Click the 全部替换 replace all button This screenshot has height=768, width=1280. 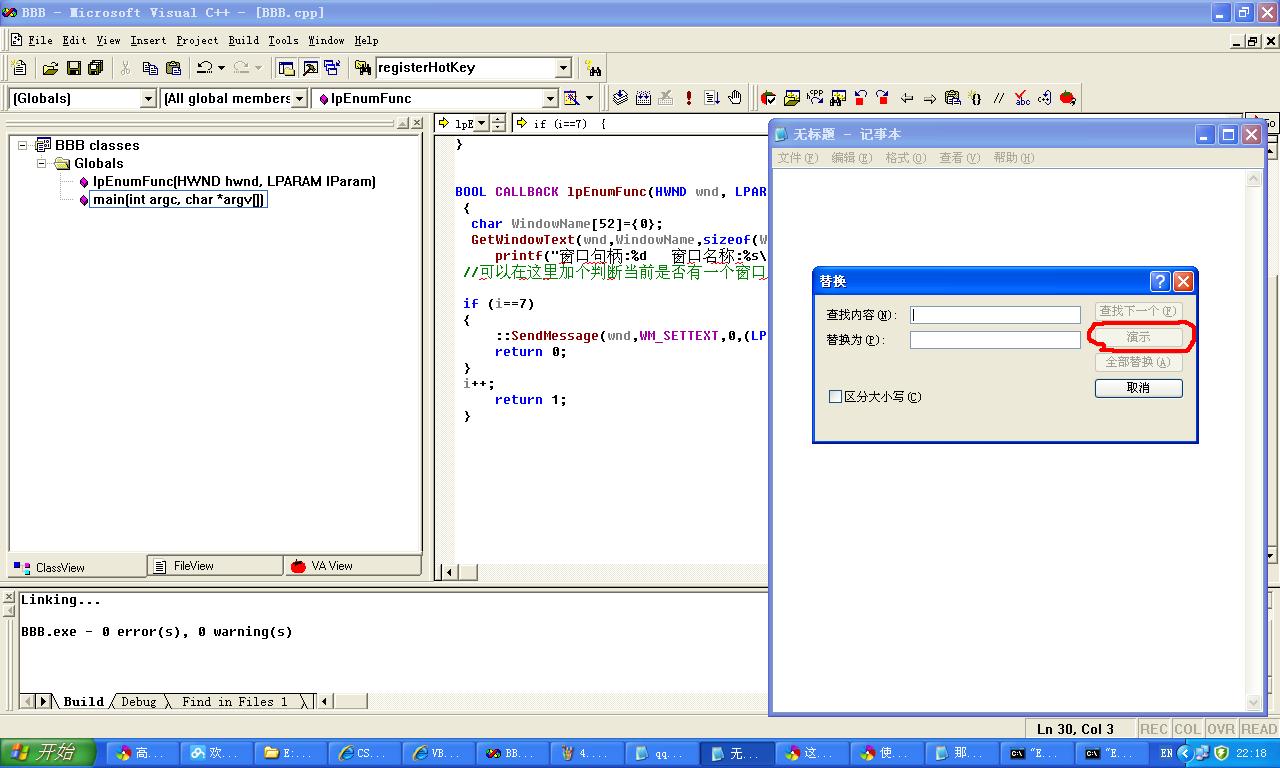tap(1139, 362)
